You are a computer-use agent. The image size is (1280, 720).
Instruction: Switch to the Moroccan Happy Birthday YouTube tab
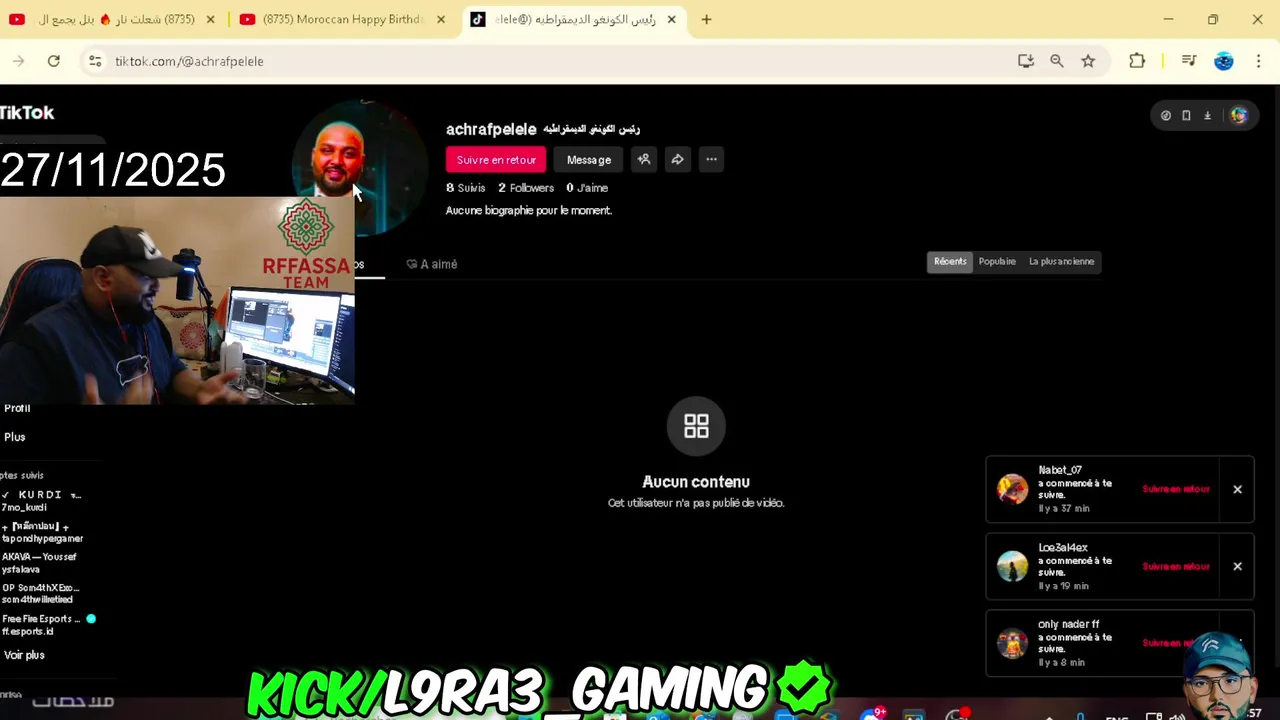(x=343, y=19)
